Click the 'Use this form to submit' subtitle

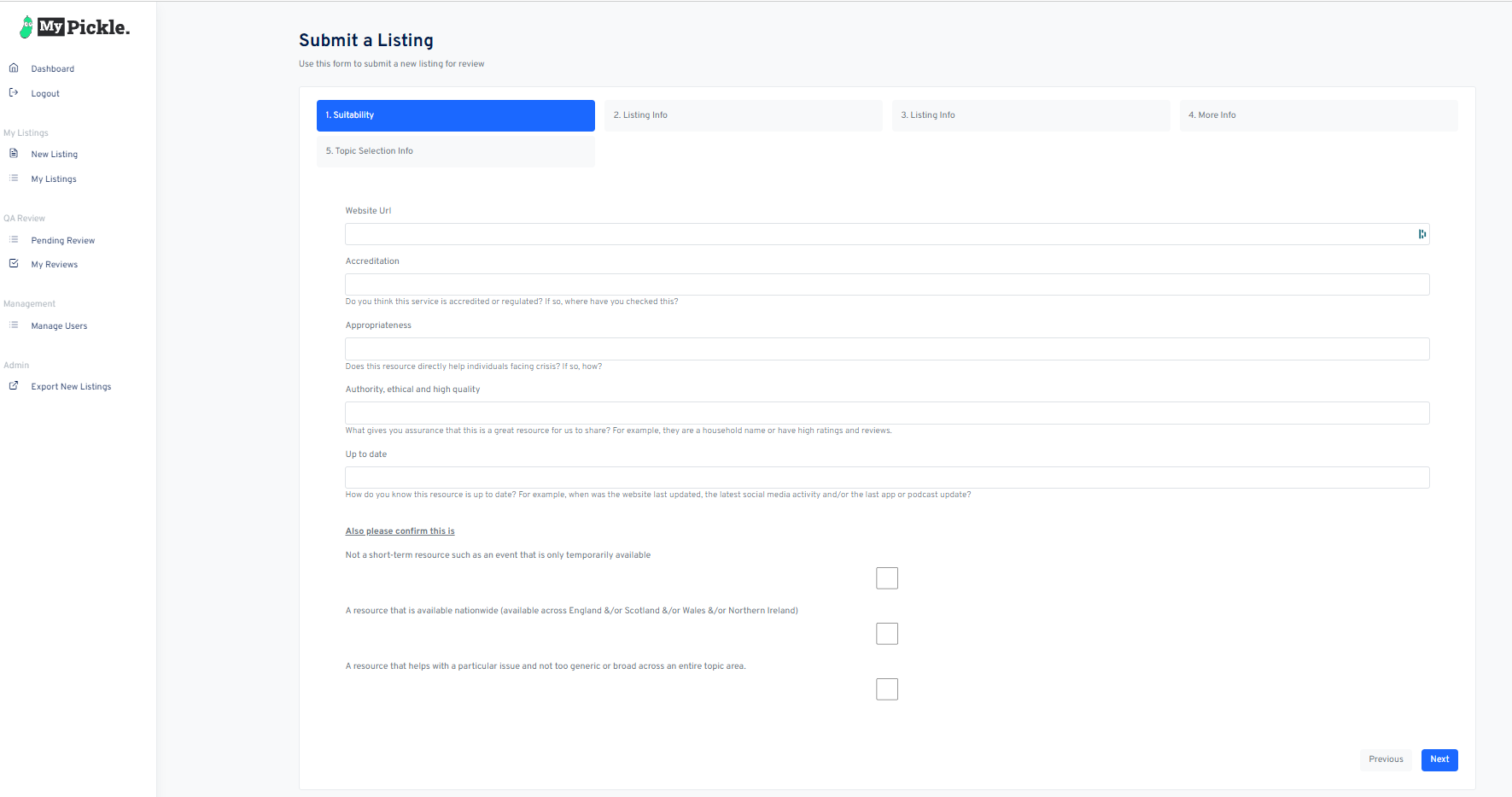pos(391,64)
